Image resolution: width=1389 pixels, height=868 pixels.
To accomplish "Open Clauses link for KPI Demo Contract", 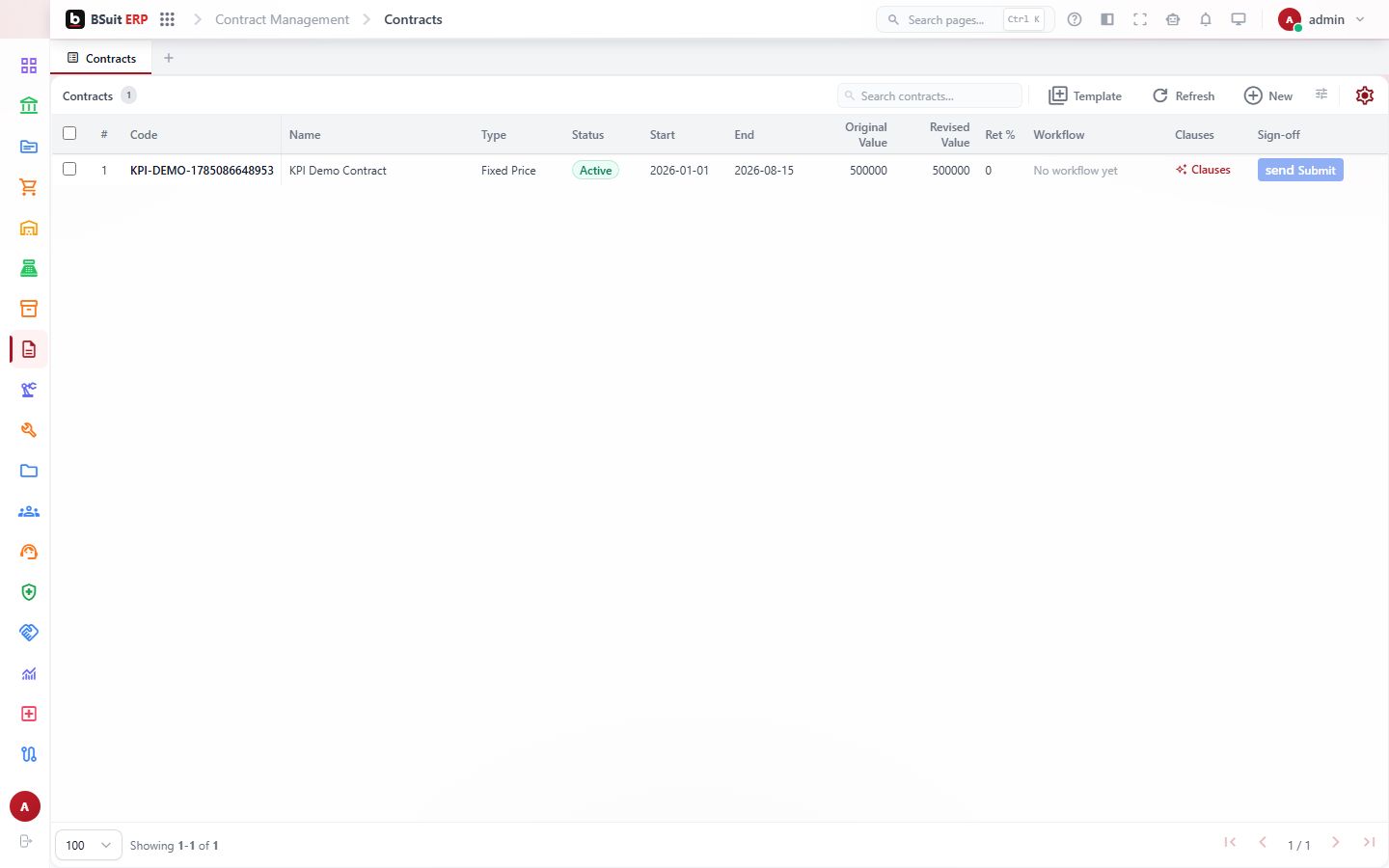I will click(1203, 170).
